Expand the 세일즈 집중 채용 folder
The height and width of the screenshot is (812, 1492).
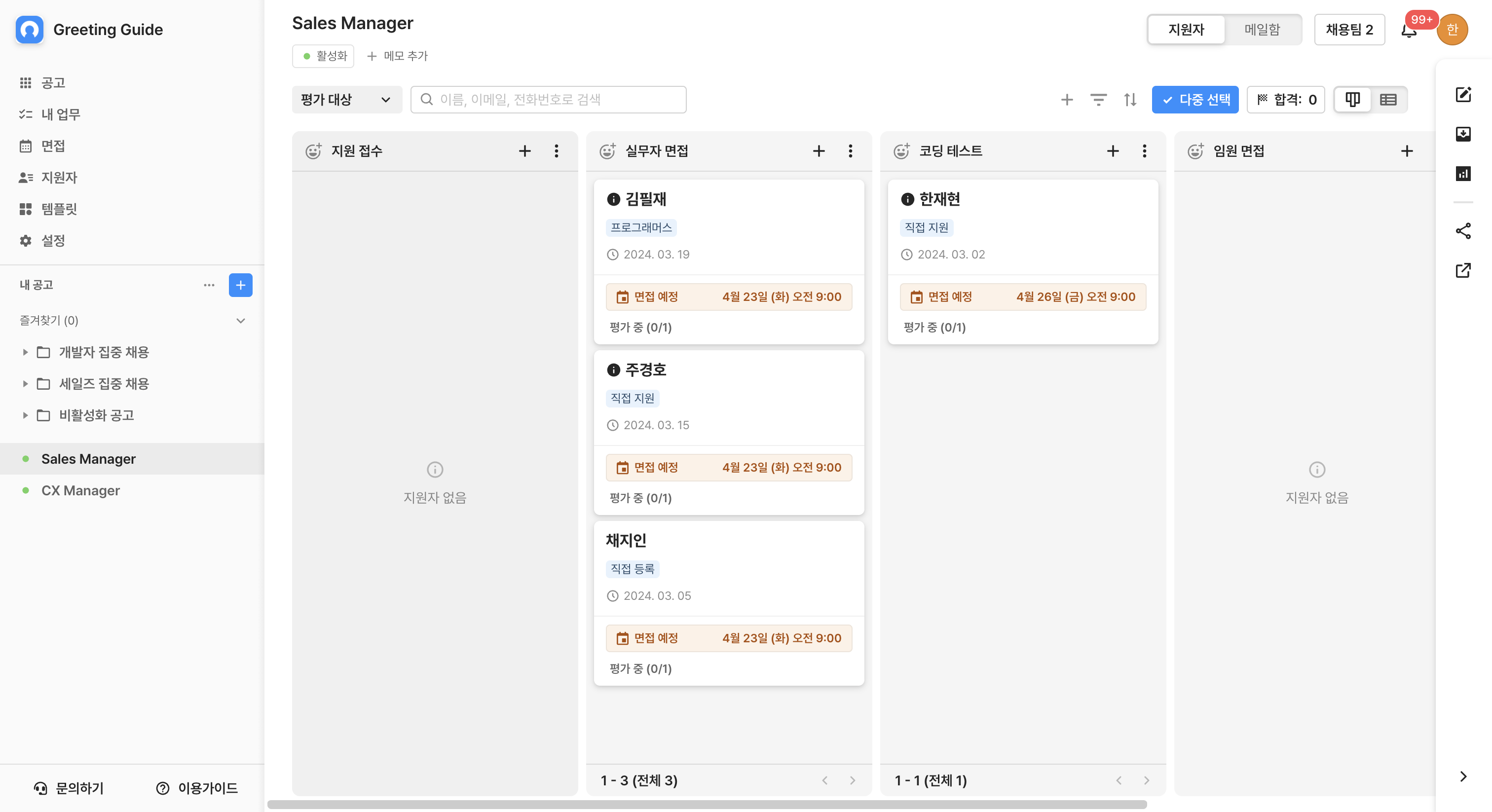[x=26, y=383]
